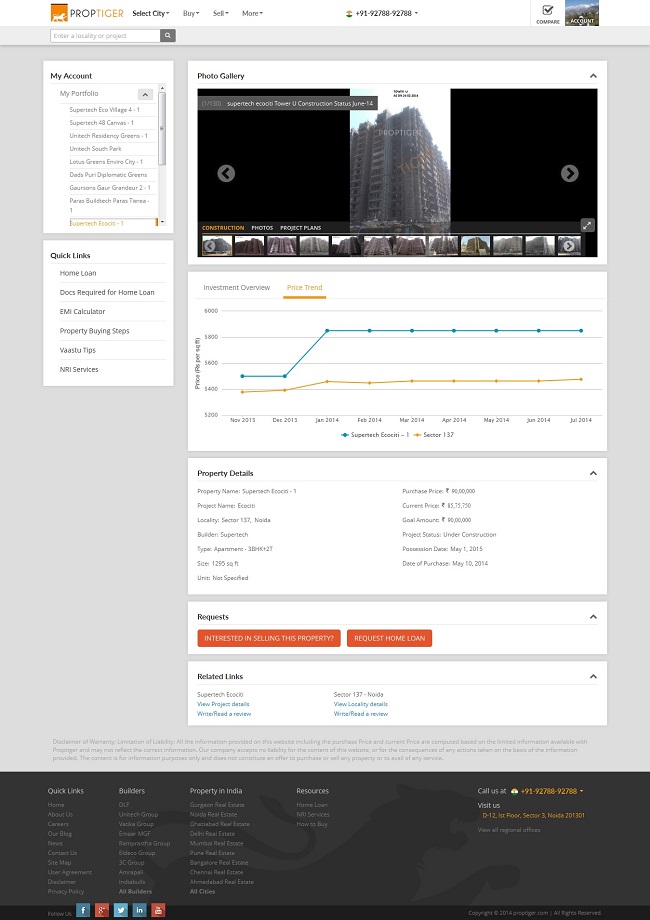Screen dimensions: 650x920
Task: Select Supertech Eco Village 4 - 1 property
Action: coord(104,110)
